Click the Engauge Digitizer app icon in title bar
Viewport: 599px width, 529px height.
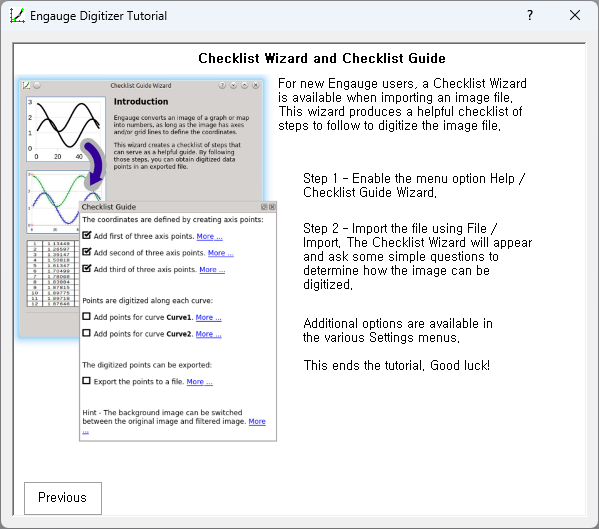(17, 16)
